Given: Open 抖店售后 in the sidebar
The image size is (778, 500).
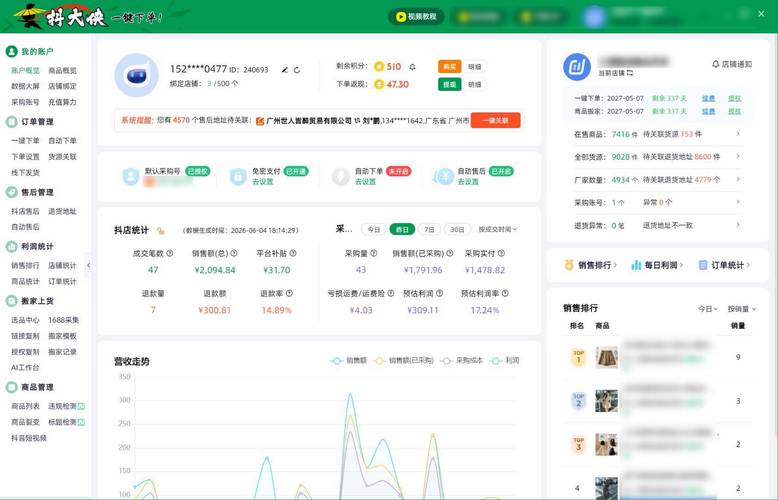Looking at the screenshot, I should [25, 211].
